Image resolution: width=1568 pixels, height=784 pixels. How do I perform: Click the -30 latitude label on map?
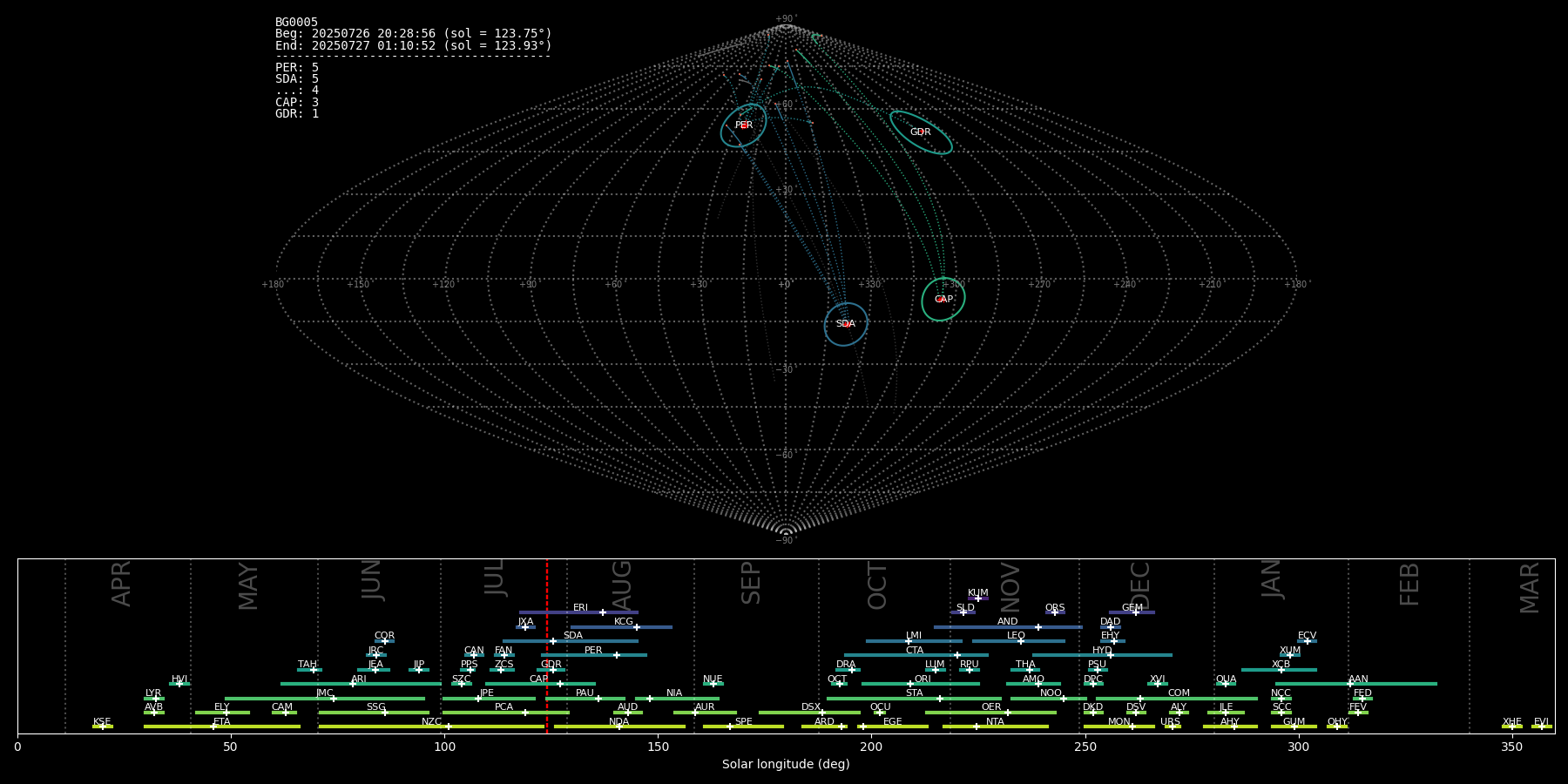tap(786, 369)
